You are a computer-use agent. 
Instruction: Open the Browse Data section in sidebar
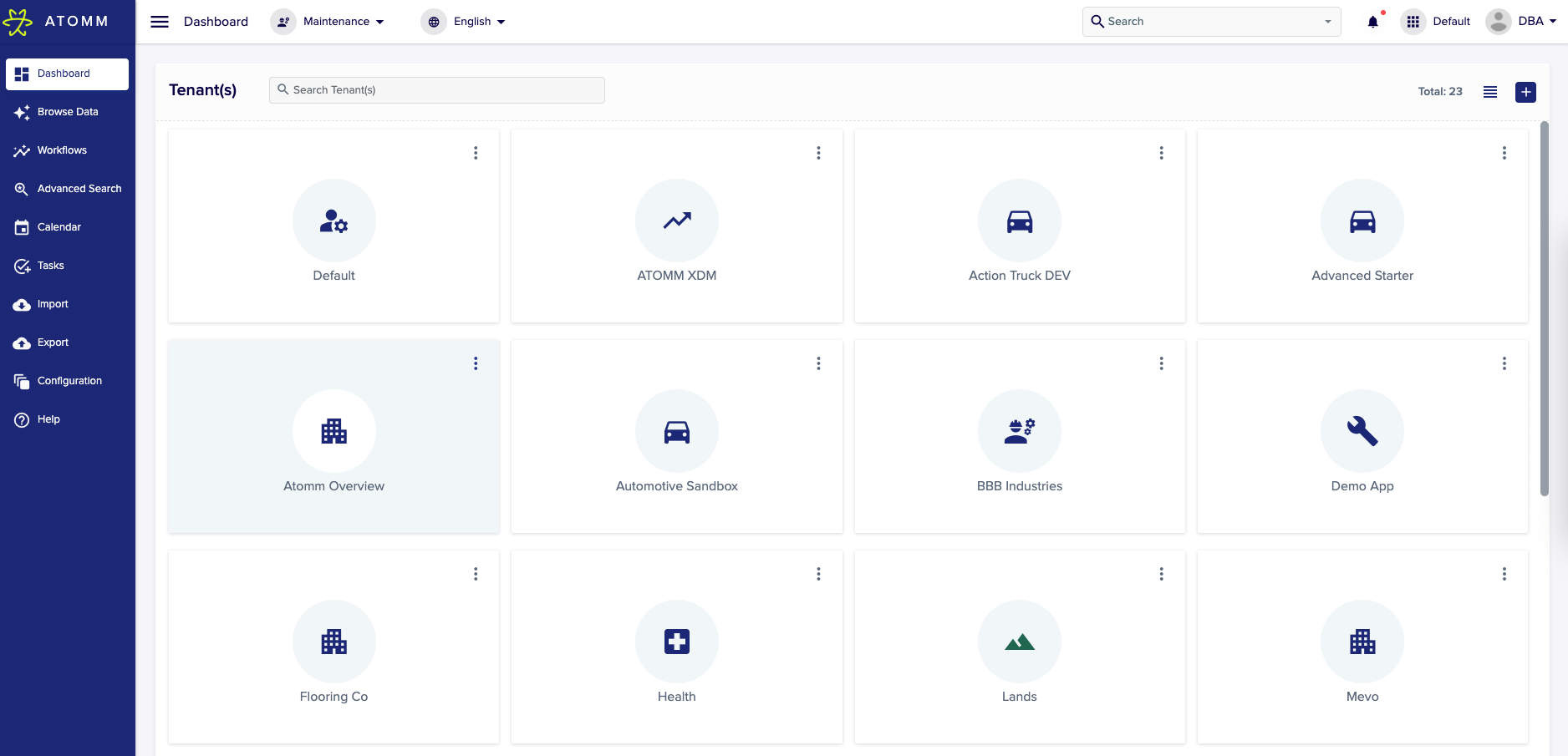point(68,111)
